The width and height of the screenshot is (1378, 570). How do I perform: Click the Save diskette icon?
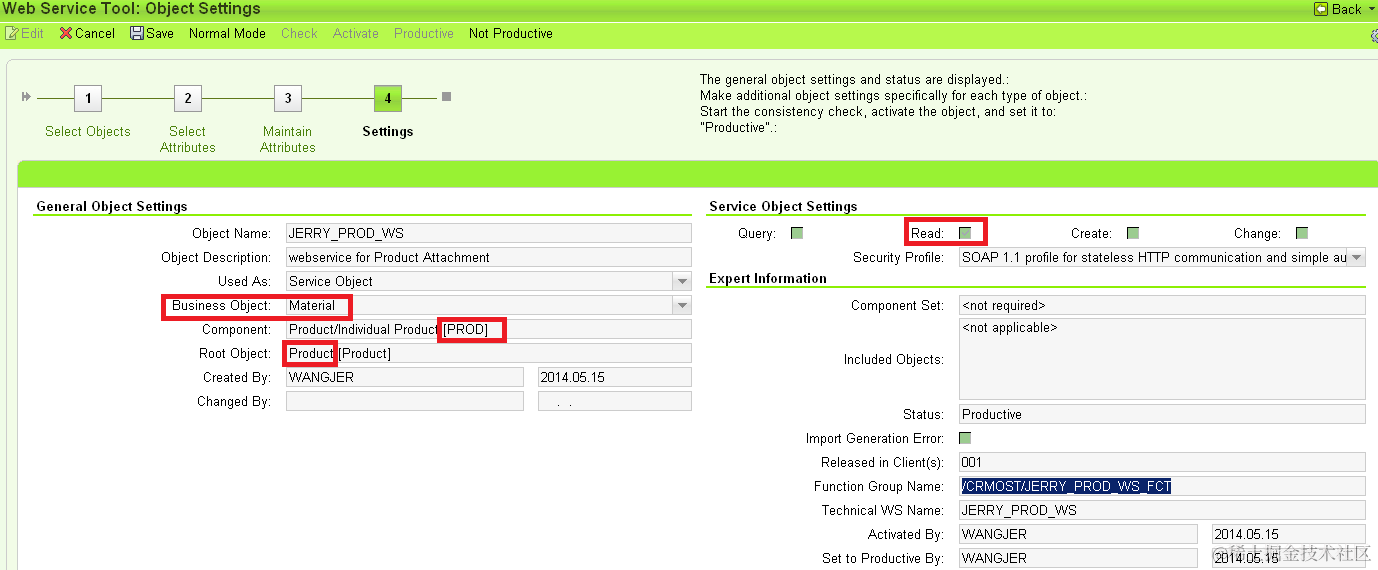click(137, 33)
